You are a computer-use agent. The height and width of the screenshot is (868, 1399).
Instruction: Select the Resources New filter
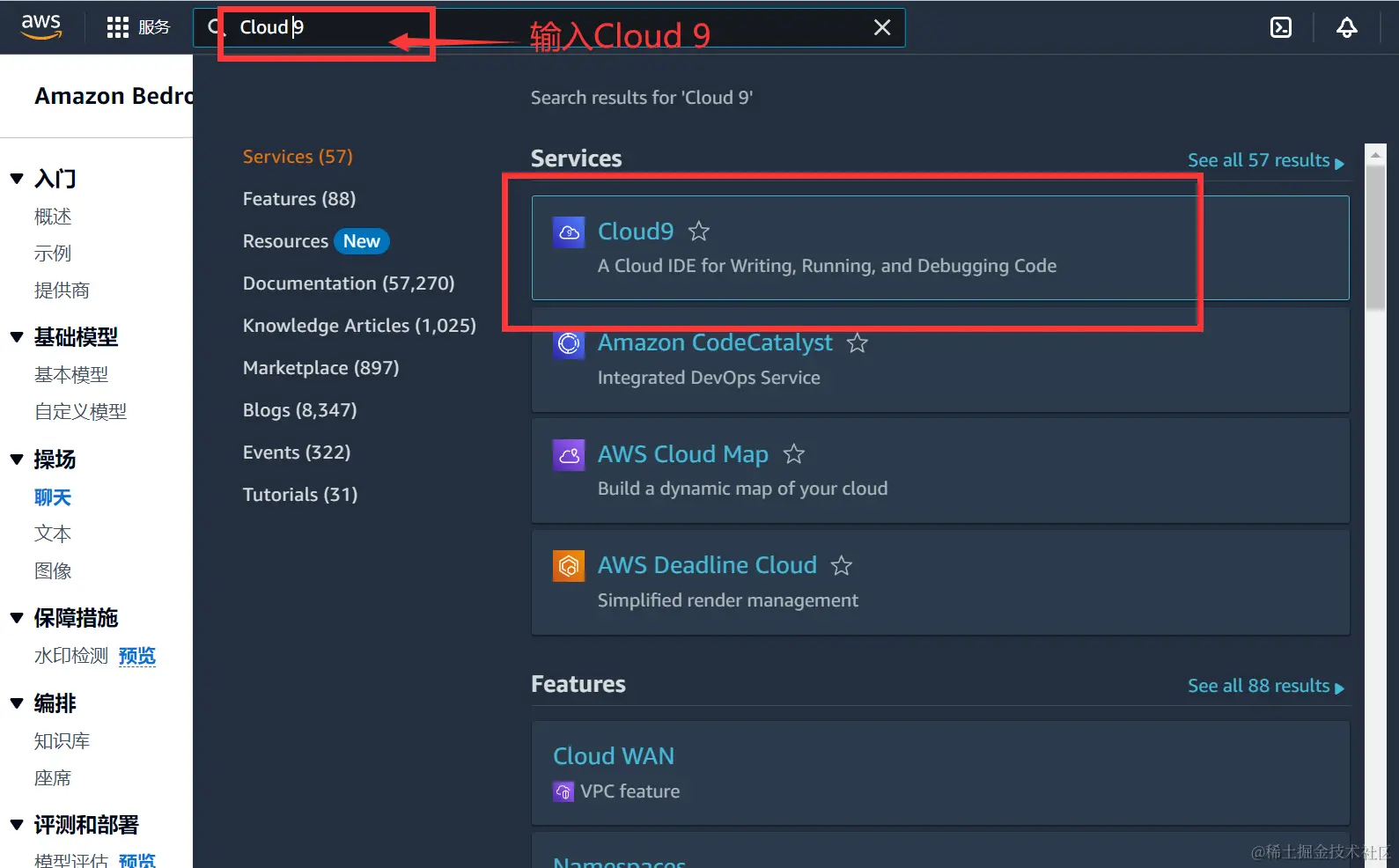pyautogui.click(x=316, y=241)
